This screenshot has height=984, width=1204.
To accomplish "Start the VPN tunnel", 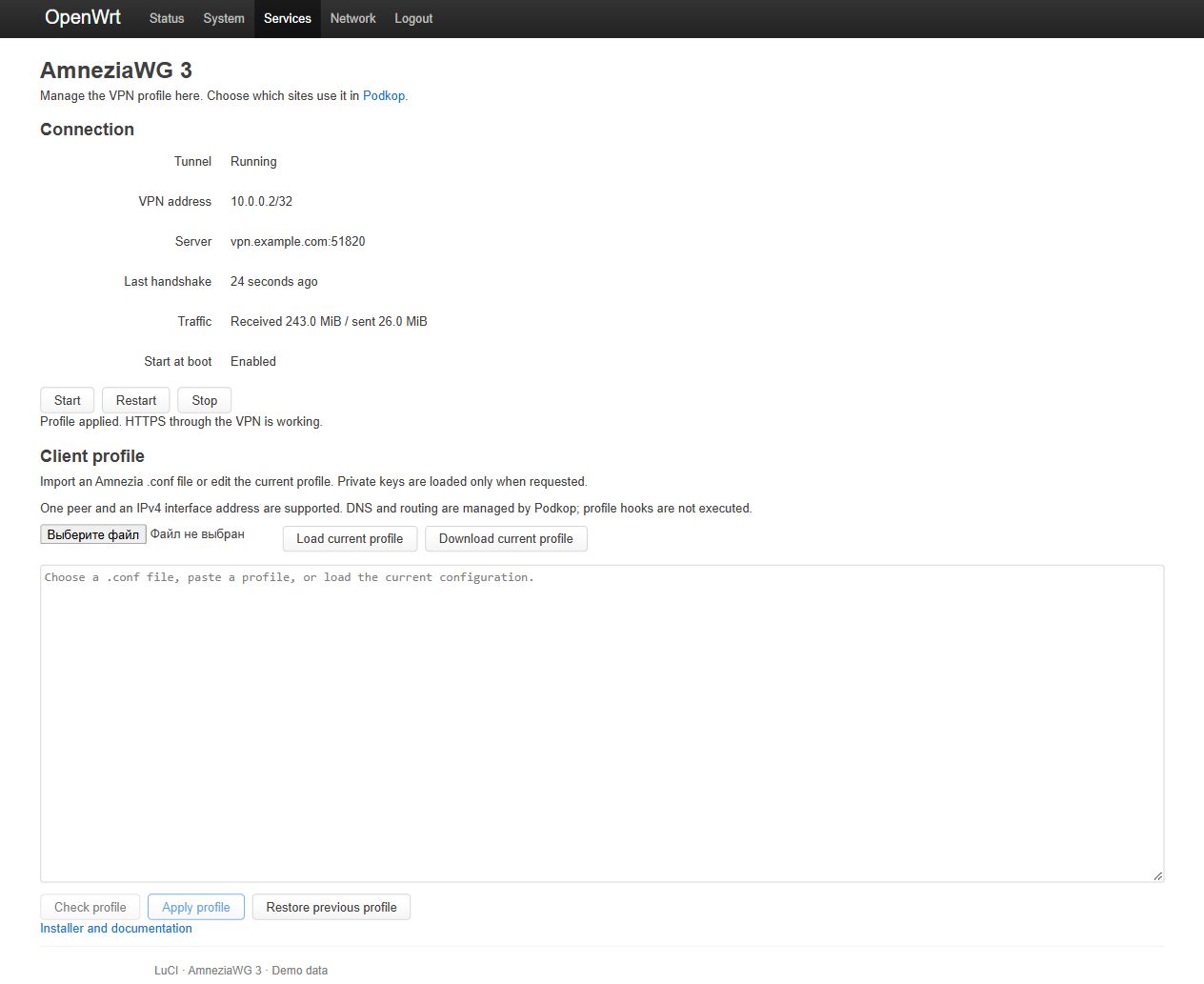I will click(x=68, y=400).
